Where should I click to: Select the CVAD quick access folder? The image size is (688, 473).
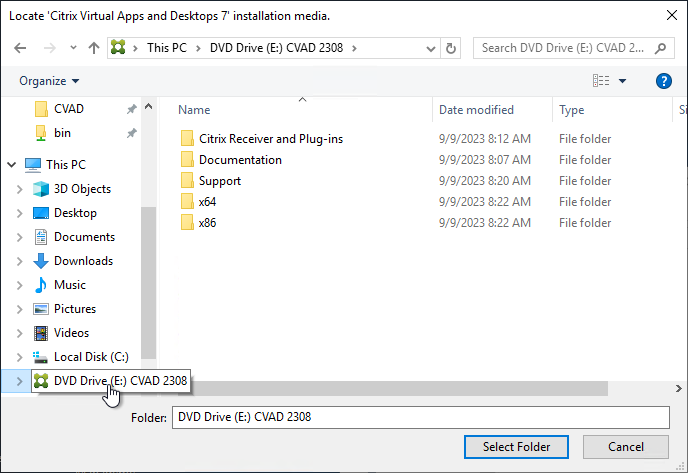69,109
